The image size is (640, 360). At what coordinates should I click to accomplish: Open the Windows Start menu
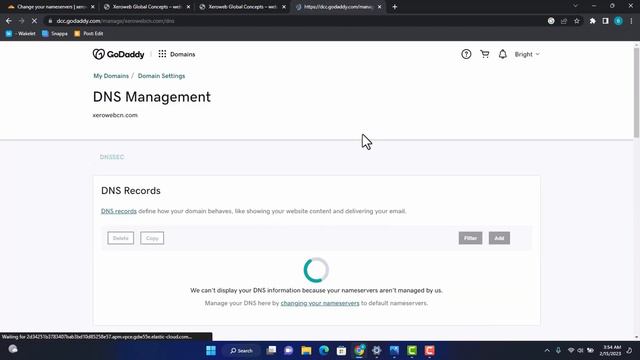pos(211,351)
